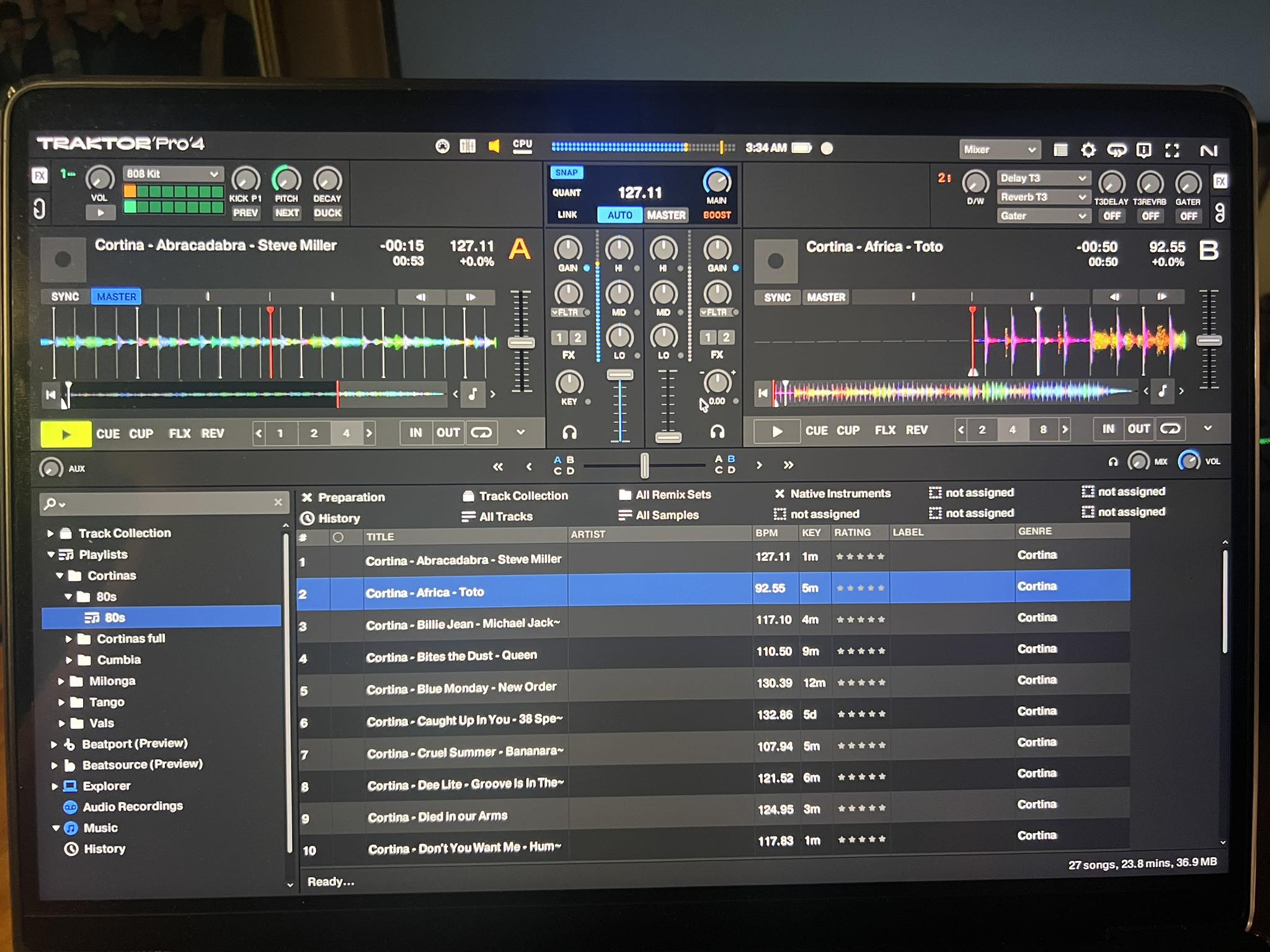Image resolution: width=1270 pixels, height=952 pixels.
Task: Open the Gater effect dropdown
Action: click(x=1043, y=216)
